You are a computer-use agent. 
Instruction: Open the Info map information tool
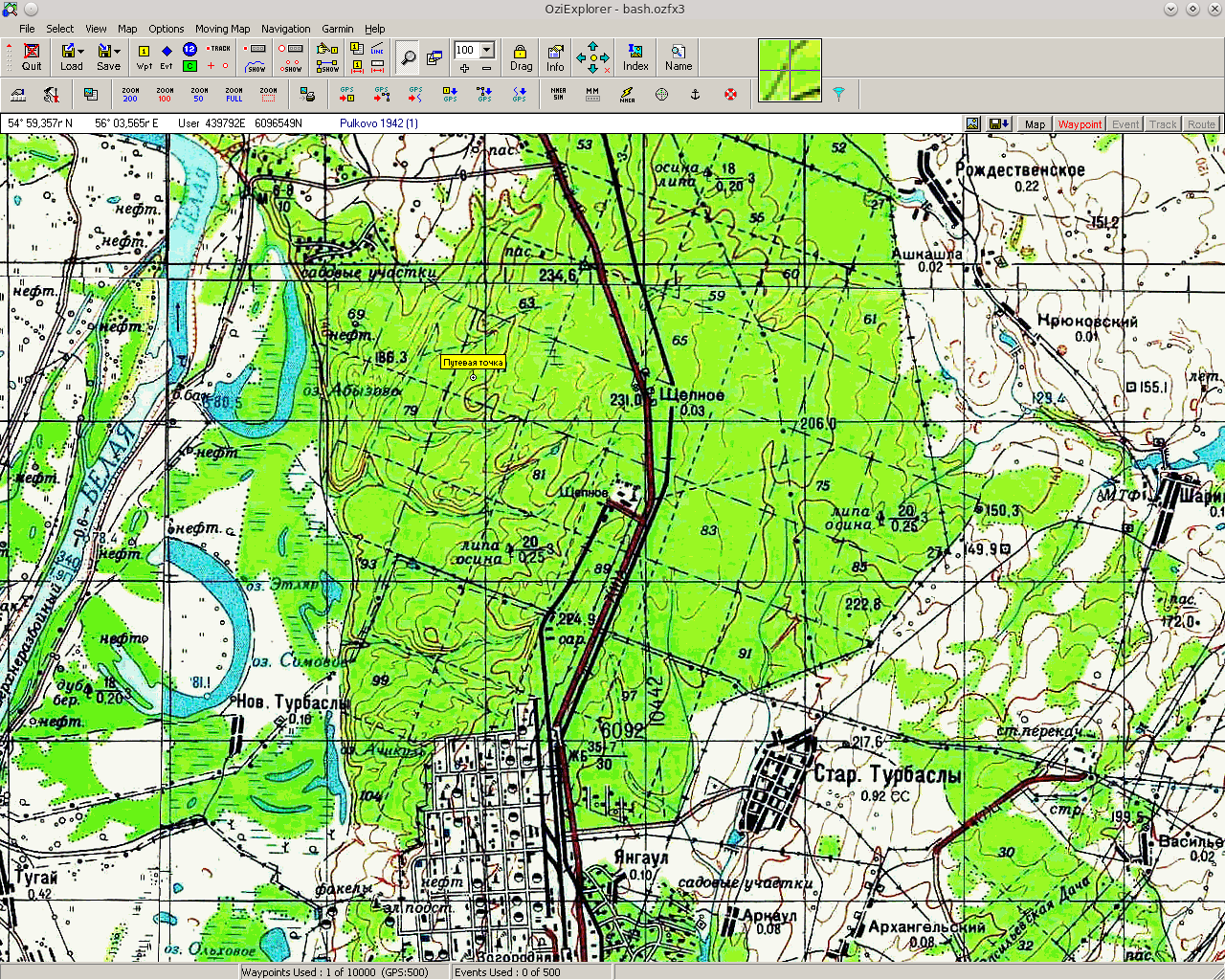(555, 57)
